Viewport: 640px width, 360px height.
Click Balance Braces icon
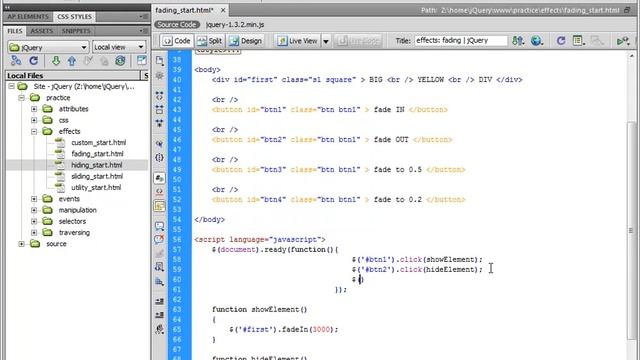tap(160, 157)
